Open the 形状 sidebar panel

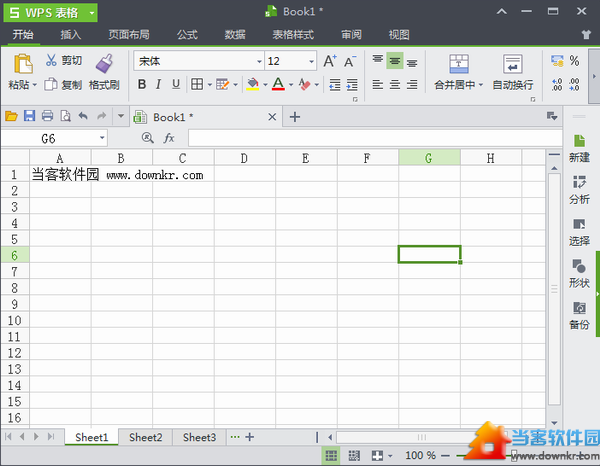click(579, 274)
